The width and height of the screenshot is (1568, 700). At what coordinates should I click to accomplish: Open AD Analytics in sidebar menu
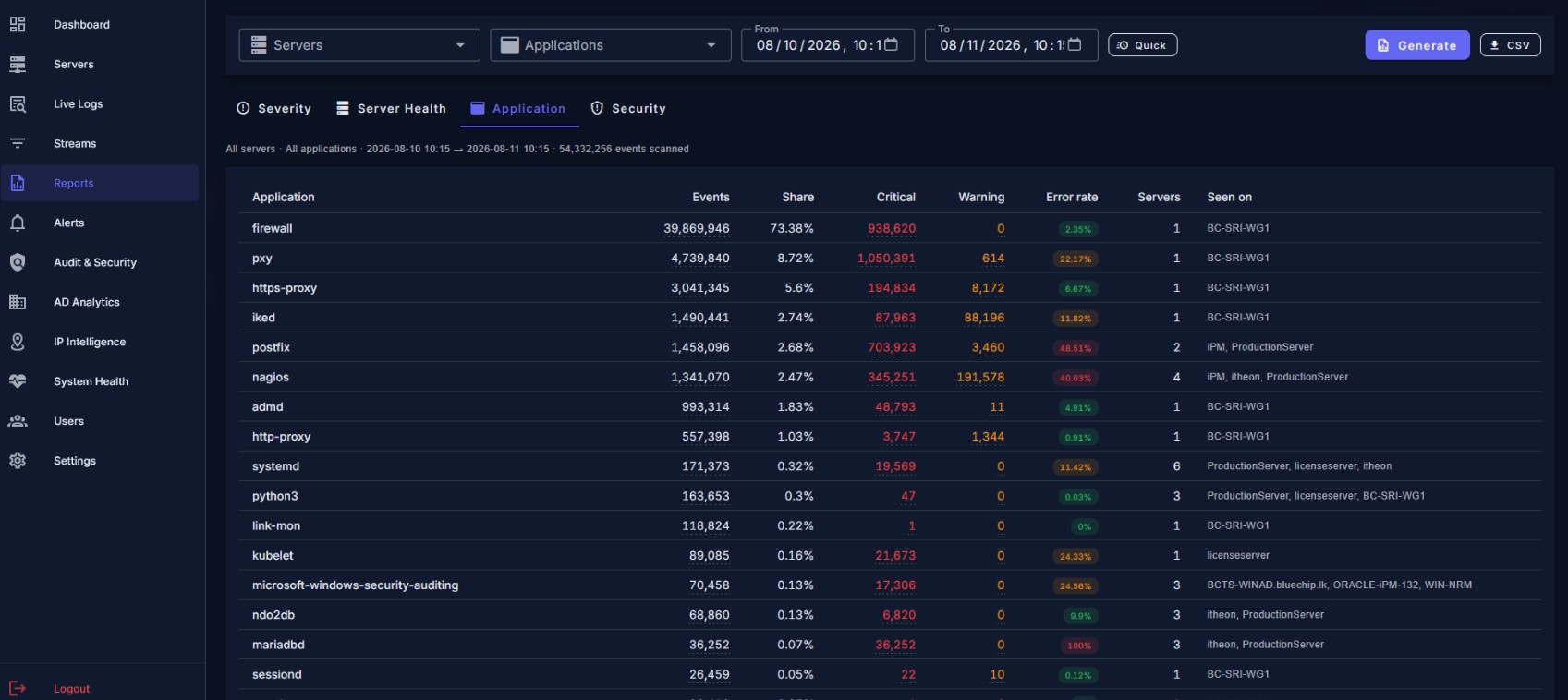pyautogui.click(x=100, y=302)
